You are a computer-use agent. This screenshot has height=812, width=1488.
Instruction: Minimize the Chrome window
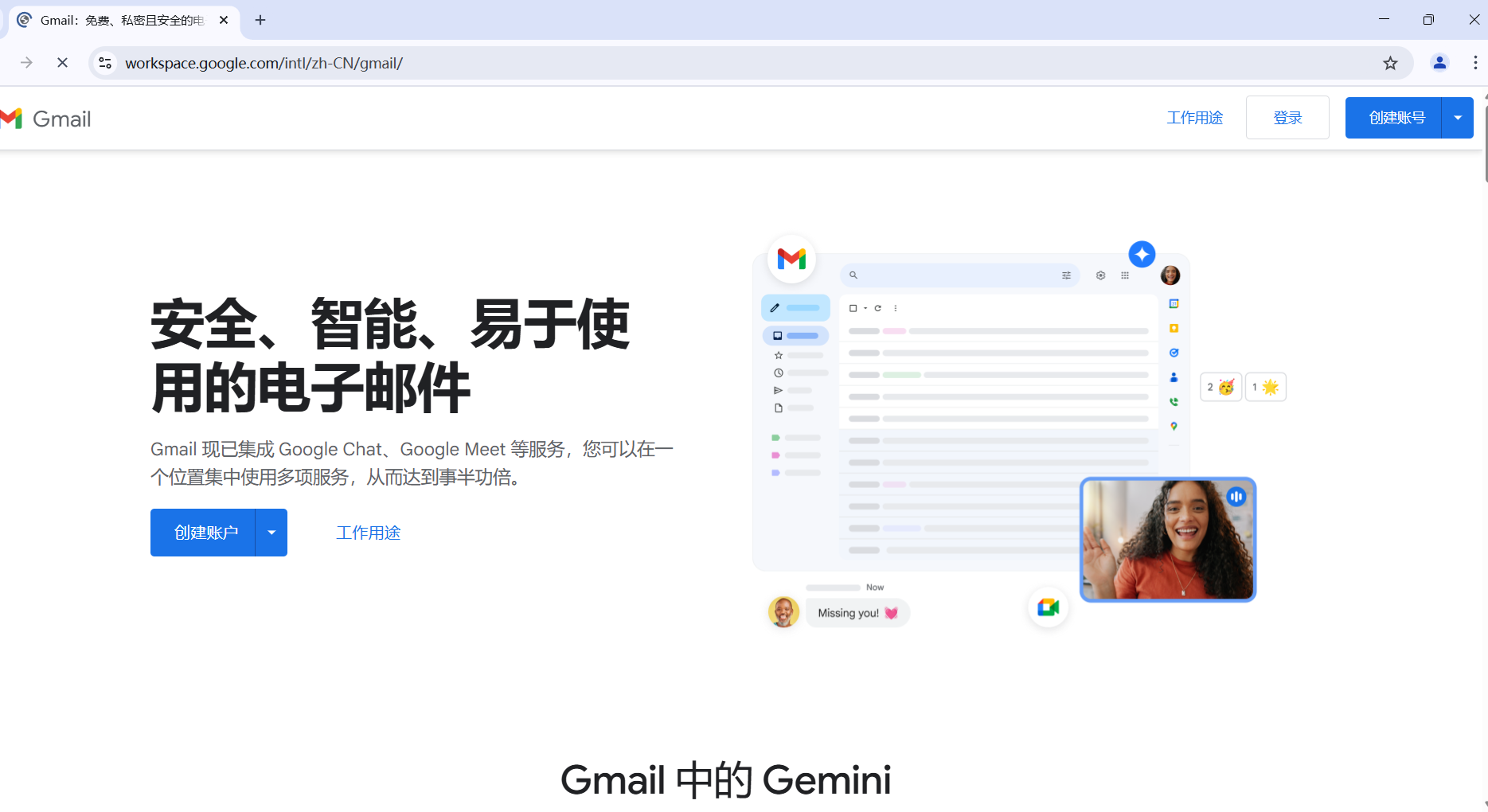tap(1384, 20)
